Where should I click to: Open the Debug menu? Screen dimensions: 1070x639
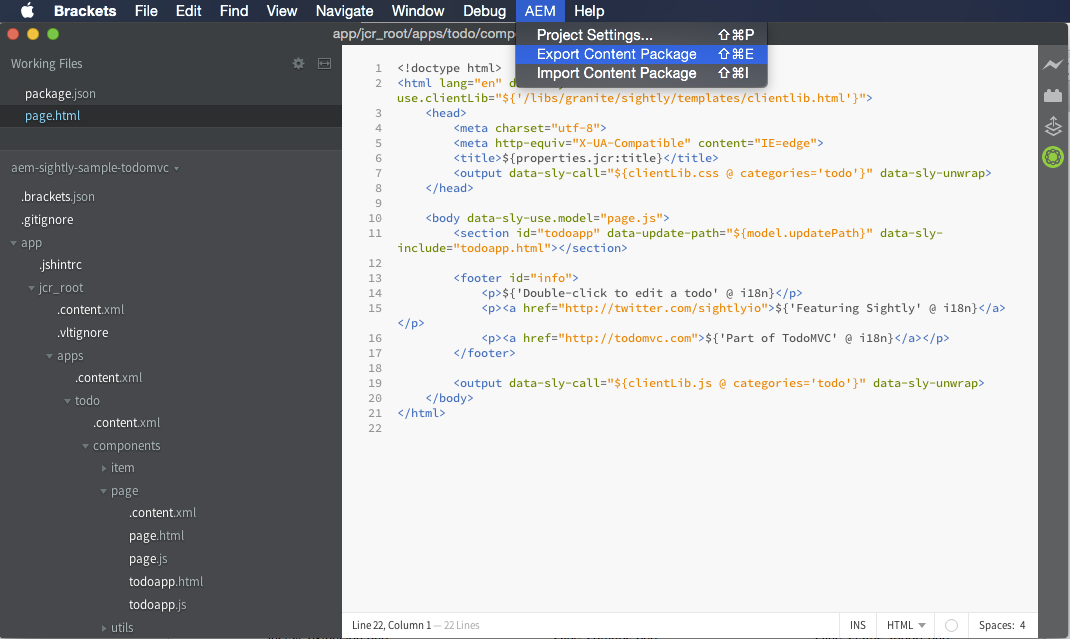pyautogui.click(x=485, y=11)
